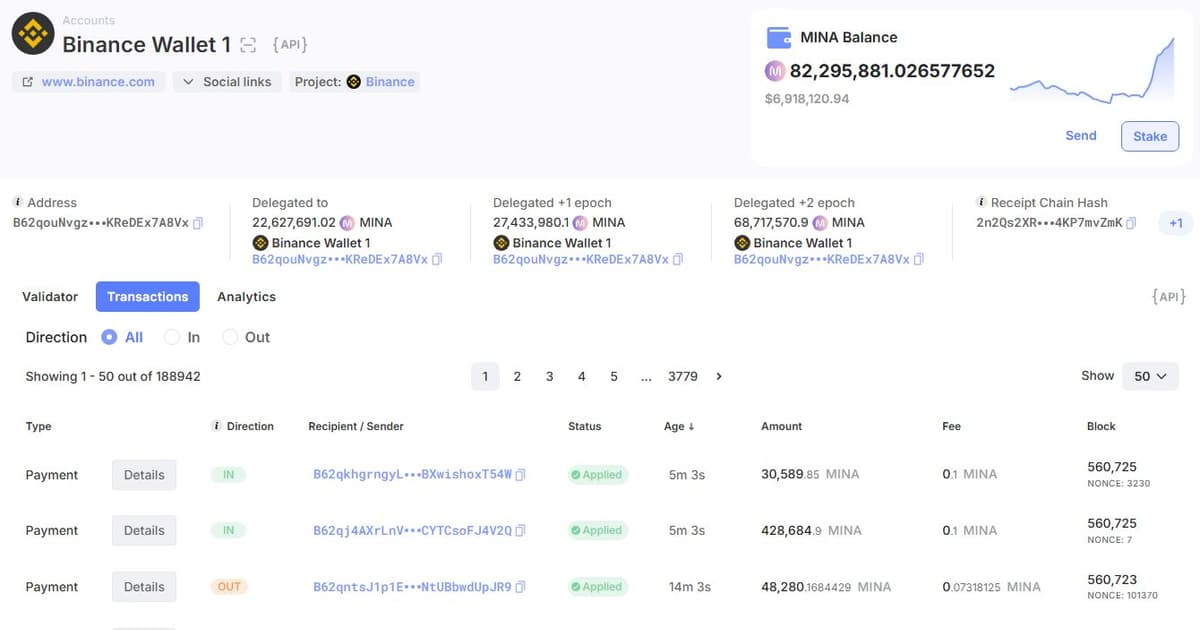Click the Receipt Chain Hash info icon
The image size is (1200, 630).
point(982,202)
